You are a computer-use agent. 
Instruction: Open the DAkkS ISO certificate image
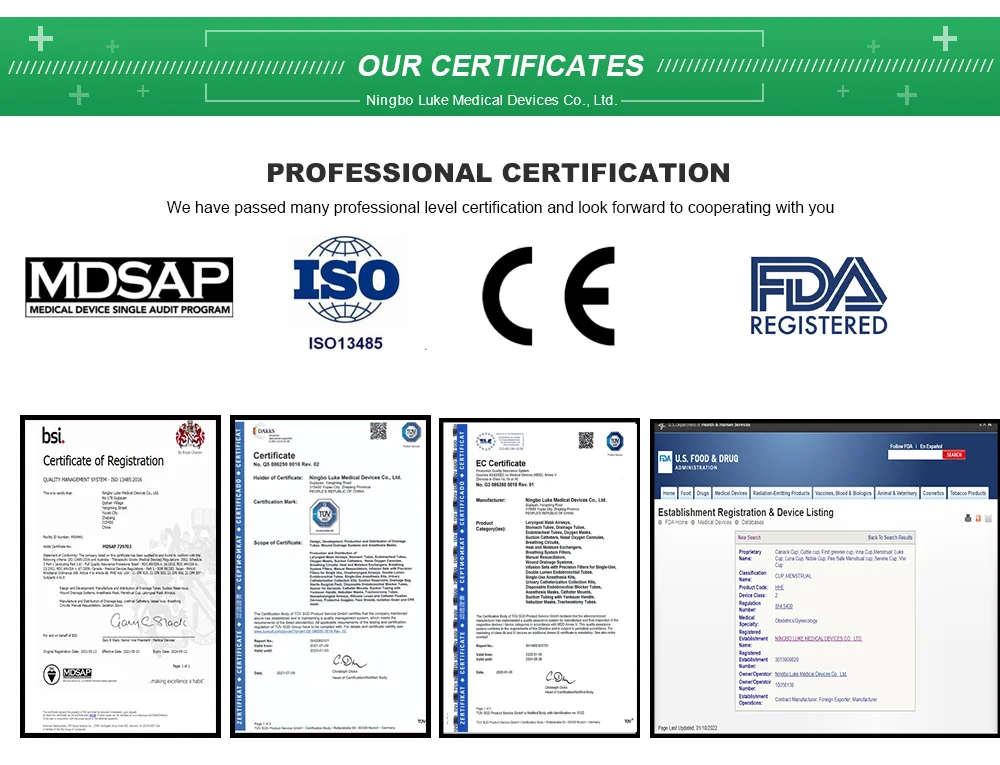[x=330, y=576]
